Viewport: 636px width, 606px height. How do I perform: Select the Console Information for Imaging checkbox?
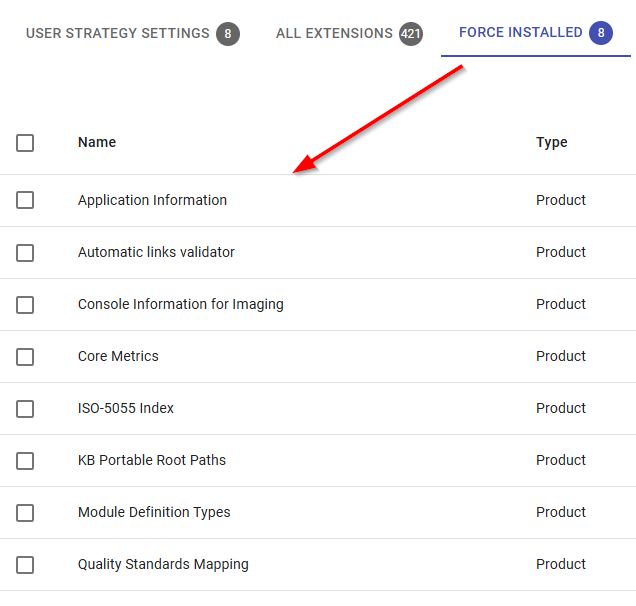(25, 305)
